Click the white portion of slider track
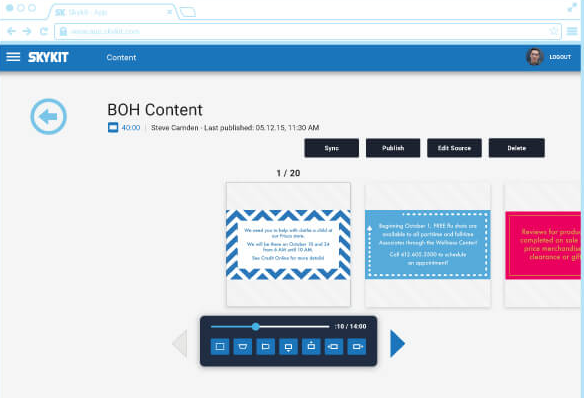 point(294,327)
